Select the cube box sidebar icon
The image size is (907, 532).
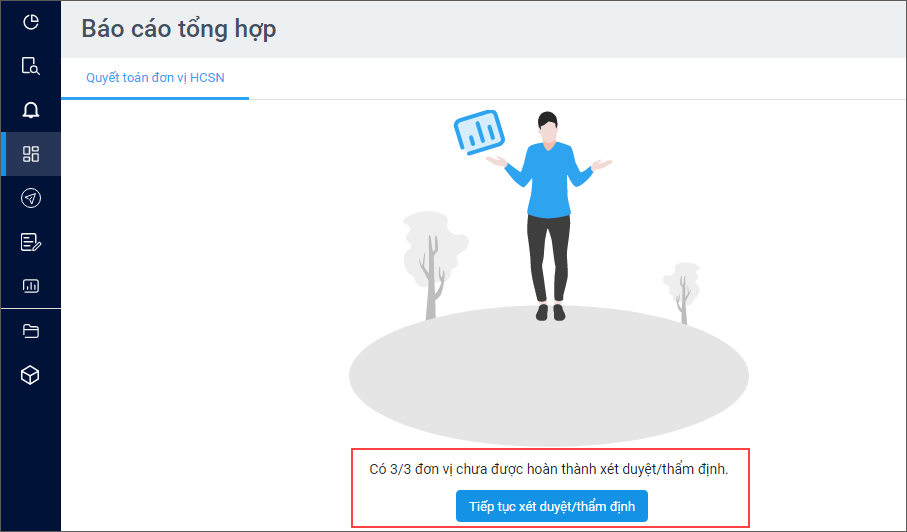pos(30,375)
